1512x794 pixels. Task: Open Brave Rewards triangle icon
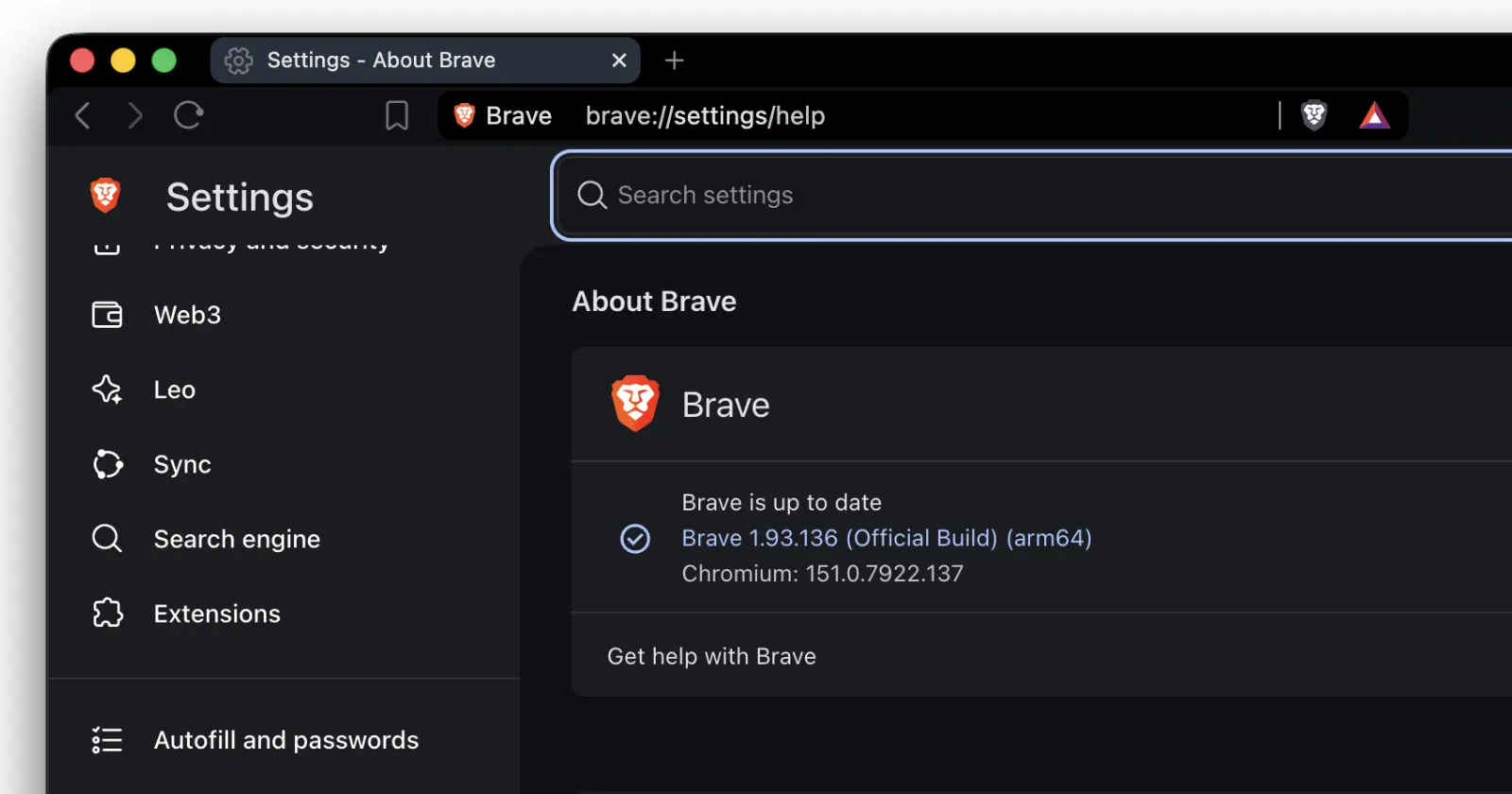1374,115
